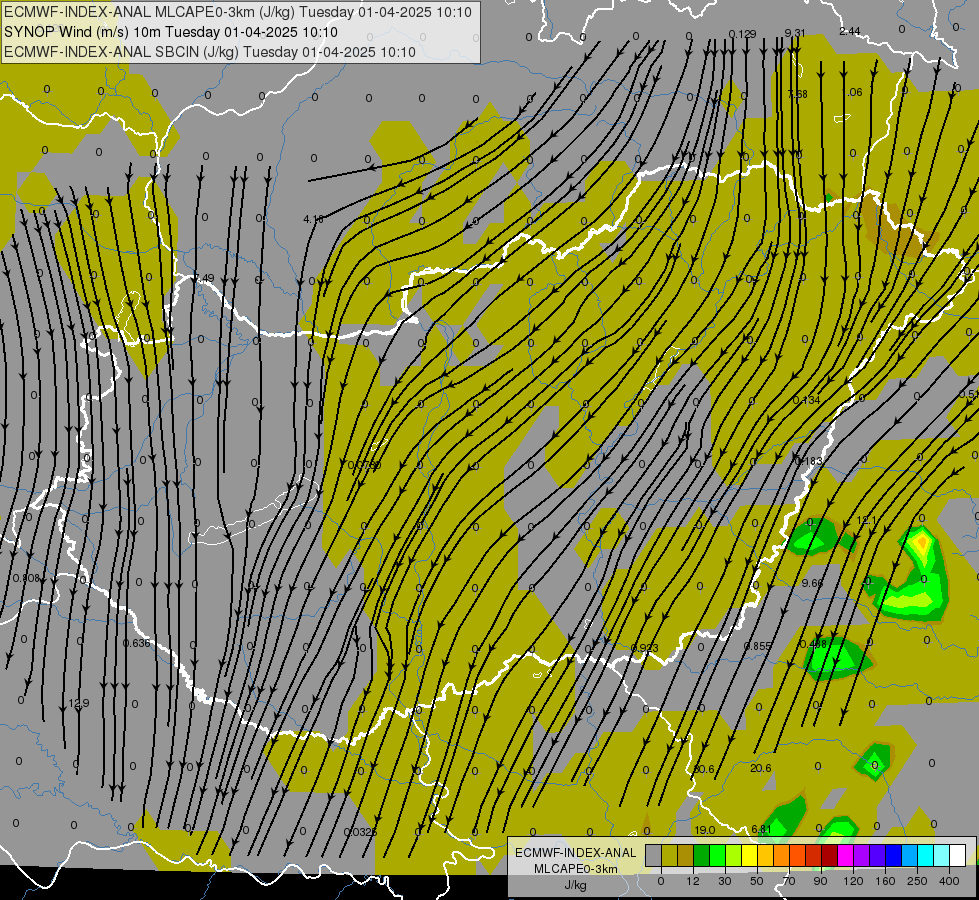Click the 30 legend scale label
The height and width of the screenshot is (900, 979).
[725, 881]
